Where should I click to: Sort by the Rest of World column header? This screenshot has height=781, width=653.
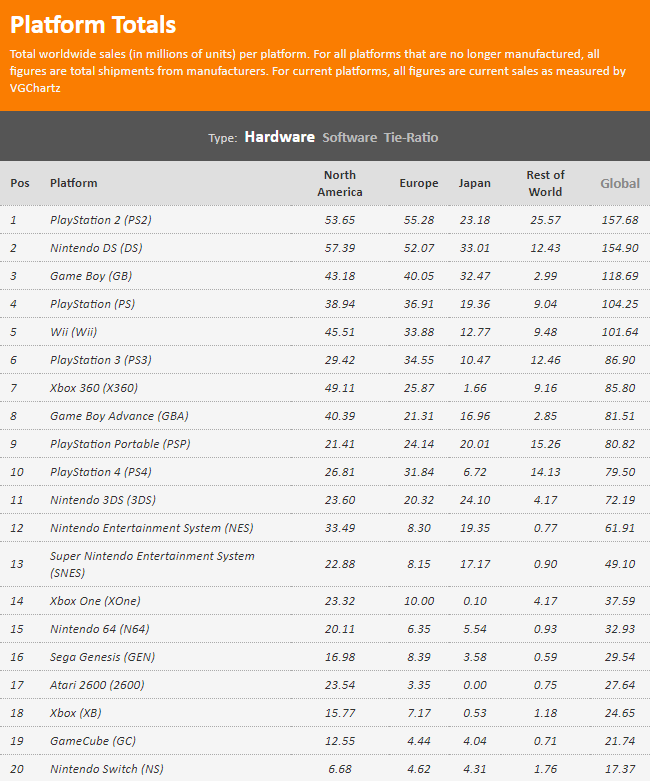545,183
